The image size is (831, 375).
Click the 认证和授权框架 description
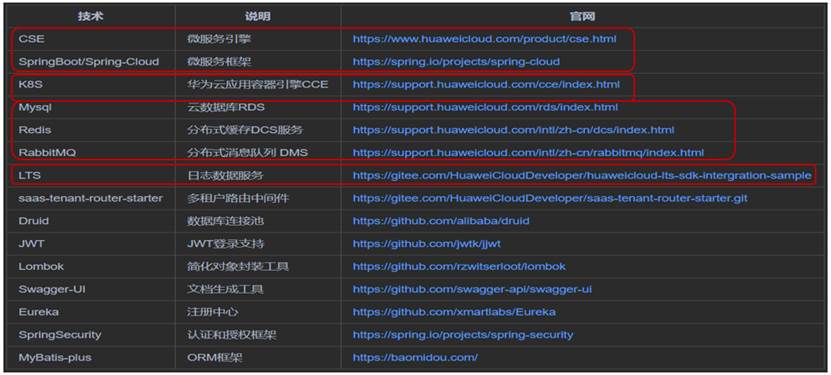click(x=232, y=335)
